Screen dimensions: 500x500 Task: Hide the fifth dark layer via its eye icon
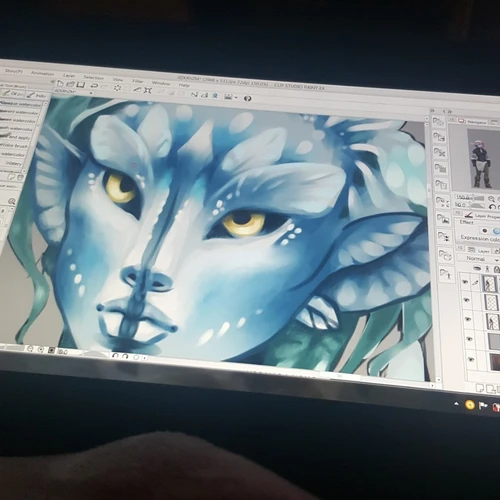pos(471,359)
